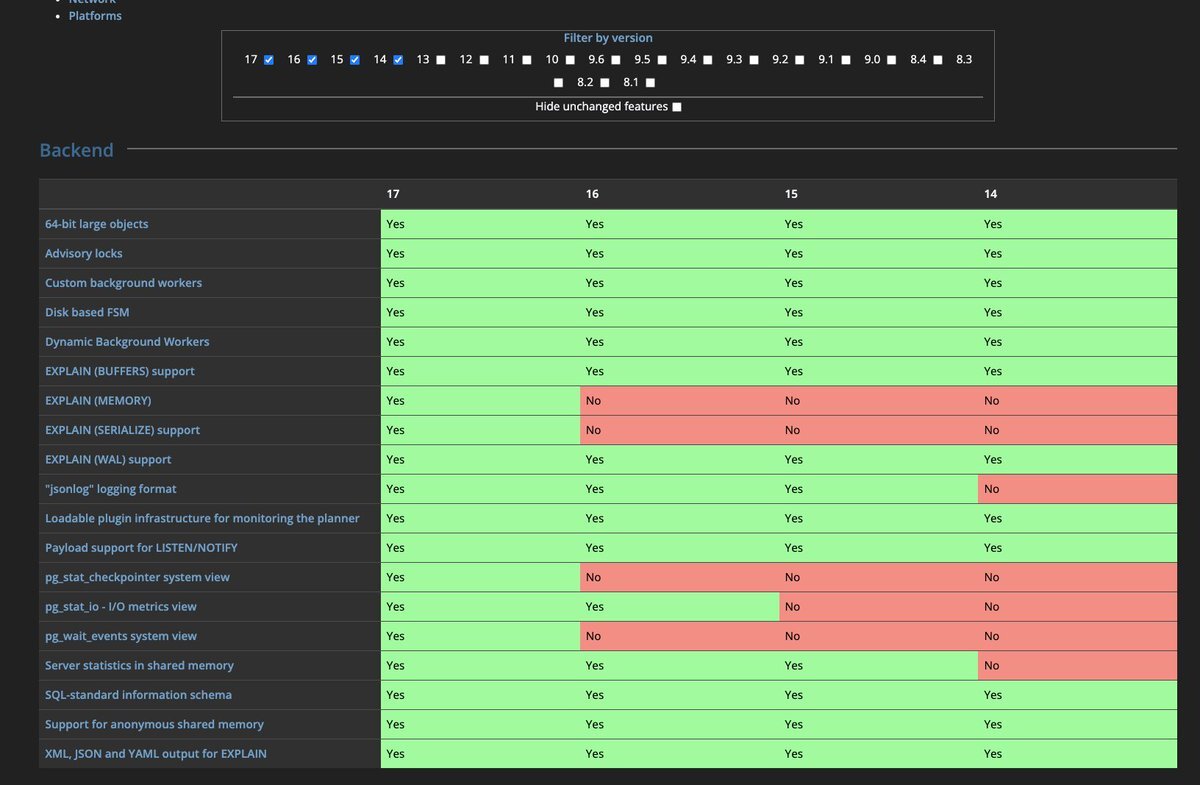Image resolution: width=1200 pixels, height=785 pixels.
Task: Tick the 8.2 version checkbox
Action: pos(605,83)
